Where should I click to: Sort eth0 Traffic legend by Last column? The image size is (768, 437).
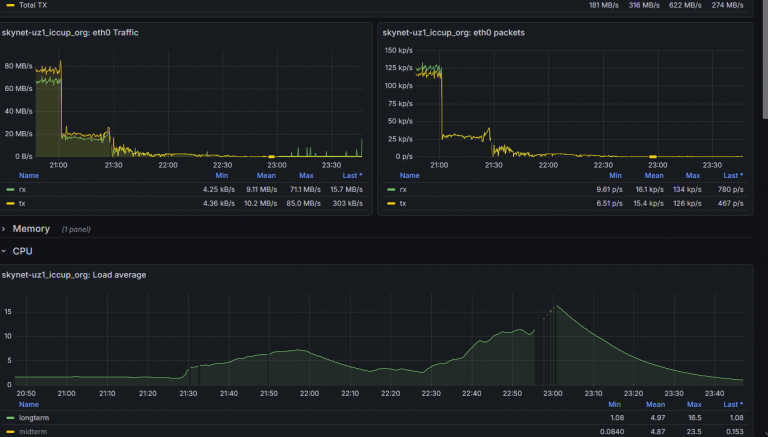tap(352, 175)
